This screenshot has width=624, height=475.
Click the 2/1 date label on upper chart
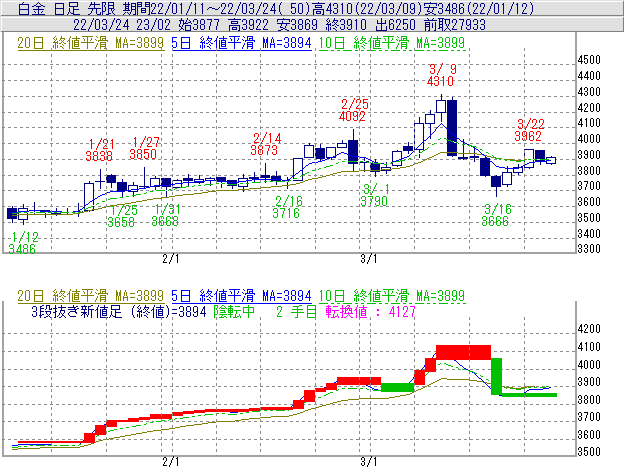coord(171,259)
